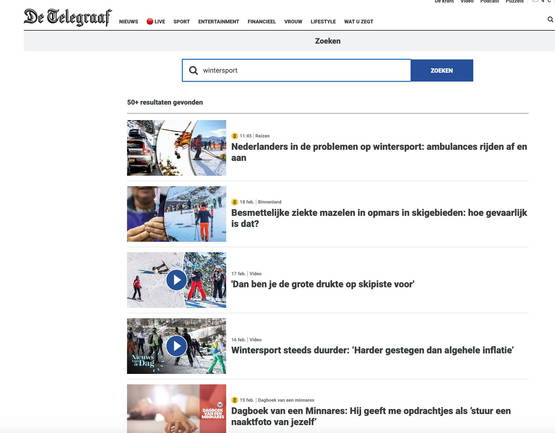Screen dimensions: 555x433
Task: Click the magnifier icon inside the search field
Action: pyautogui.click(x=193, y=70)
